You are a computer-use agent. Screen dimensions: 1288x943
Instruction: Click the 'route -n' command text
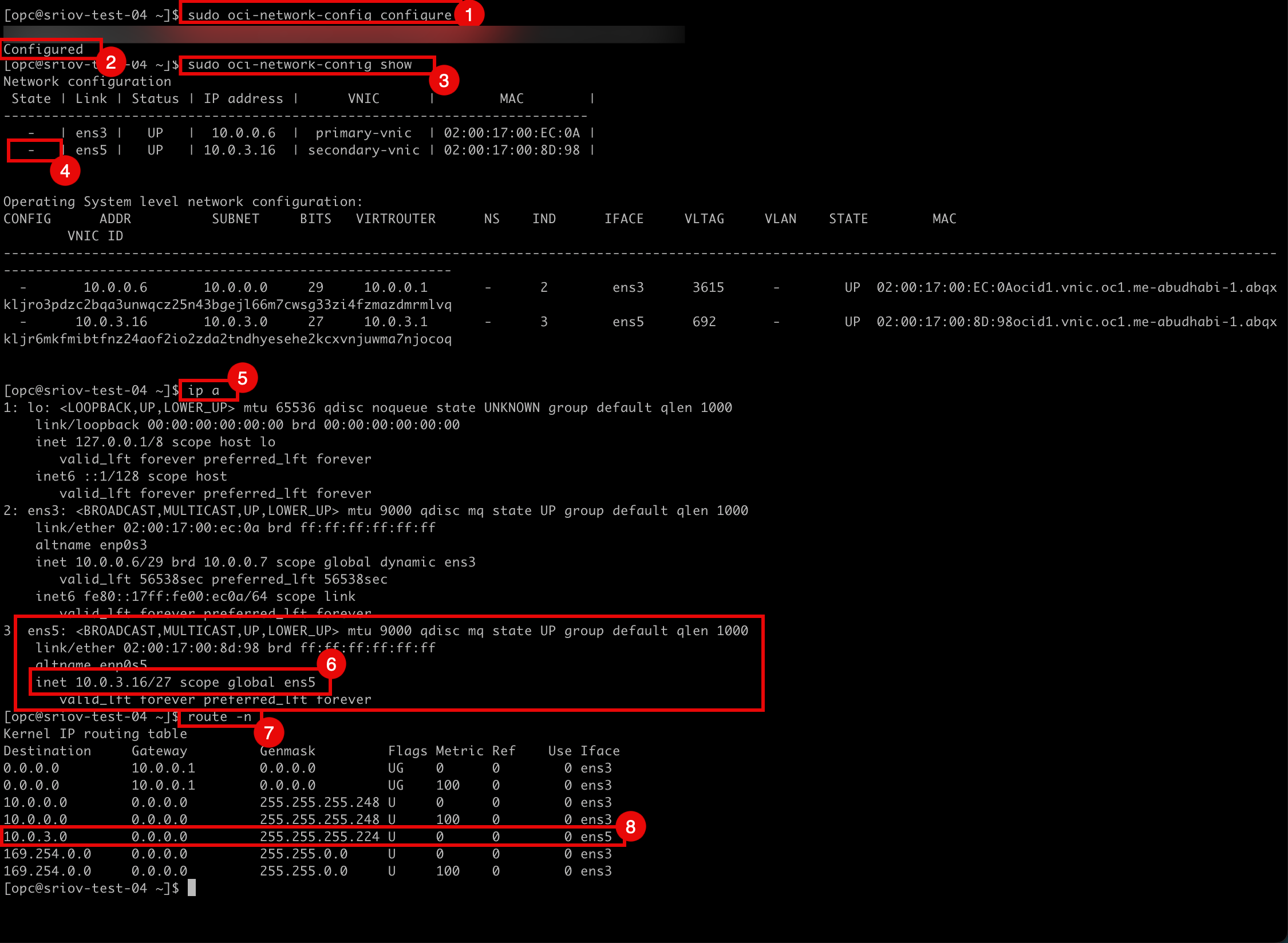[220, 717]
